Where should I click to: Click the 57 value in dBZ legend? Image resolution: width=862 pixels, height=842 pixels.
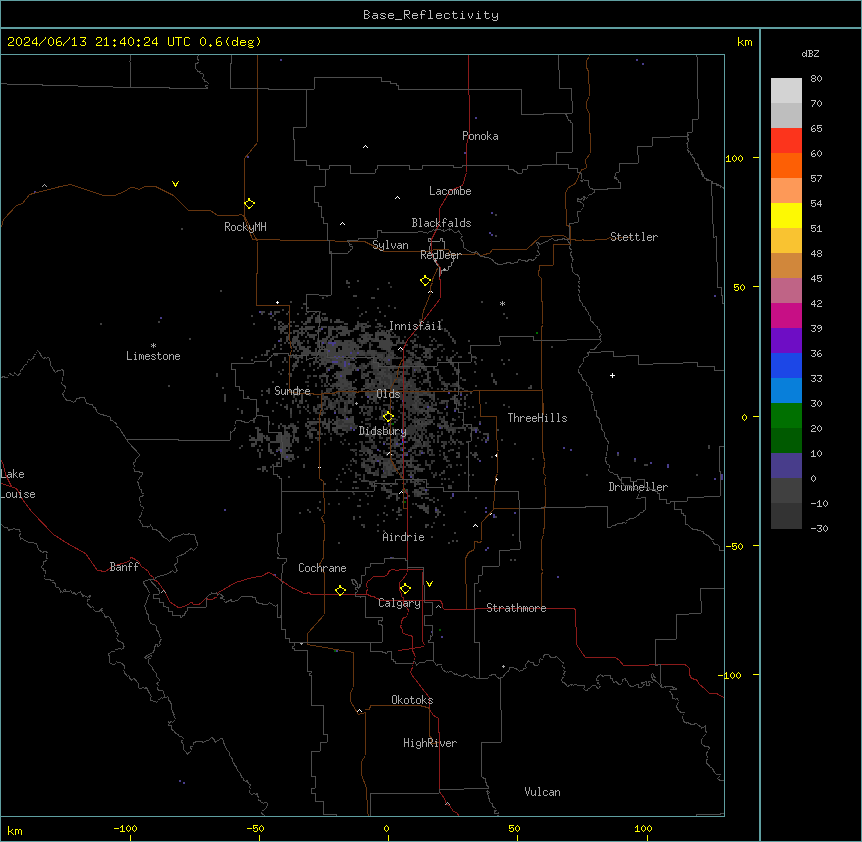point(816,178)
